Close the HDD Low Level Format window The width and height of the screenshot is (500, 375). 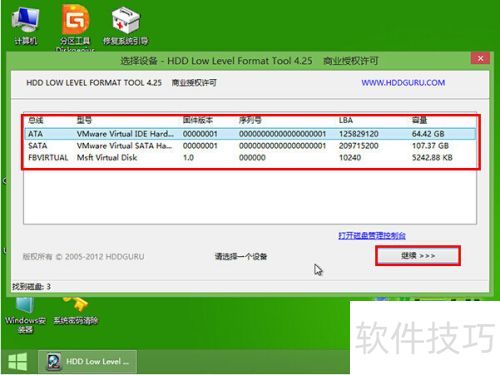tap(480, 59)
